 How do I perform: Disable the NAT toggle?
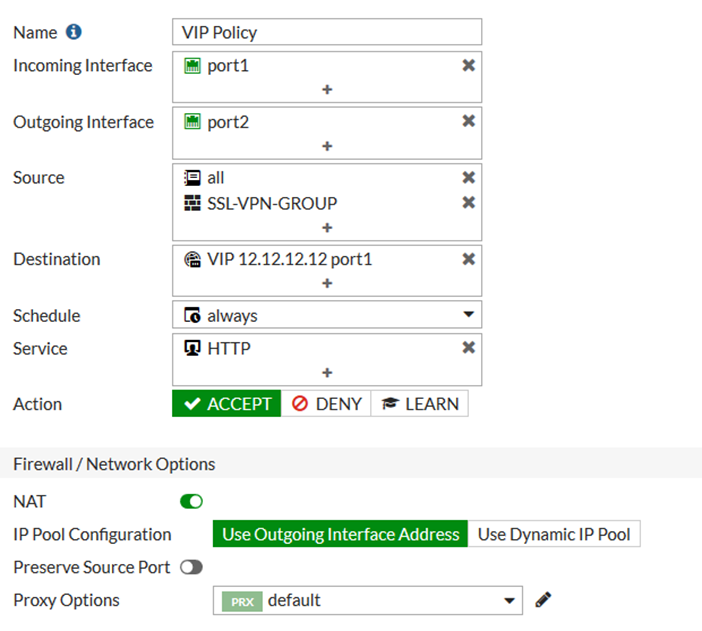coord(191,501)
